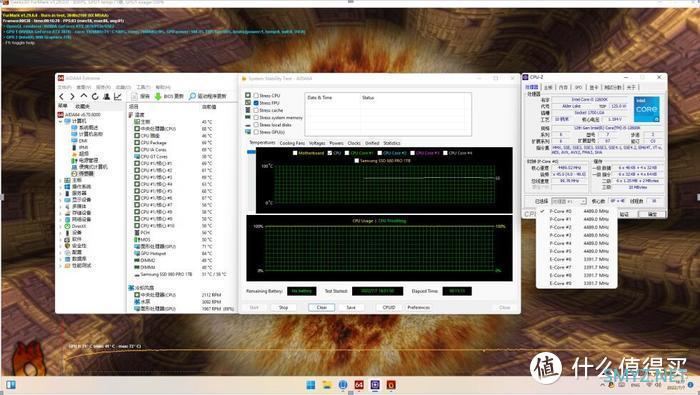Open Windows Start button on taskbar
Viewport: 700px width, 395px height.
click(x=311, y=385)
